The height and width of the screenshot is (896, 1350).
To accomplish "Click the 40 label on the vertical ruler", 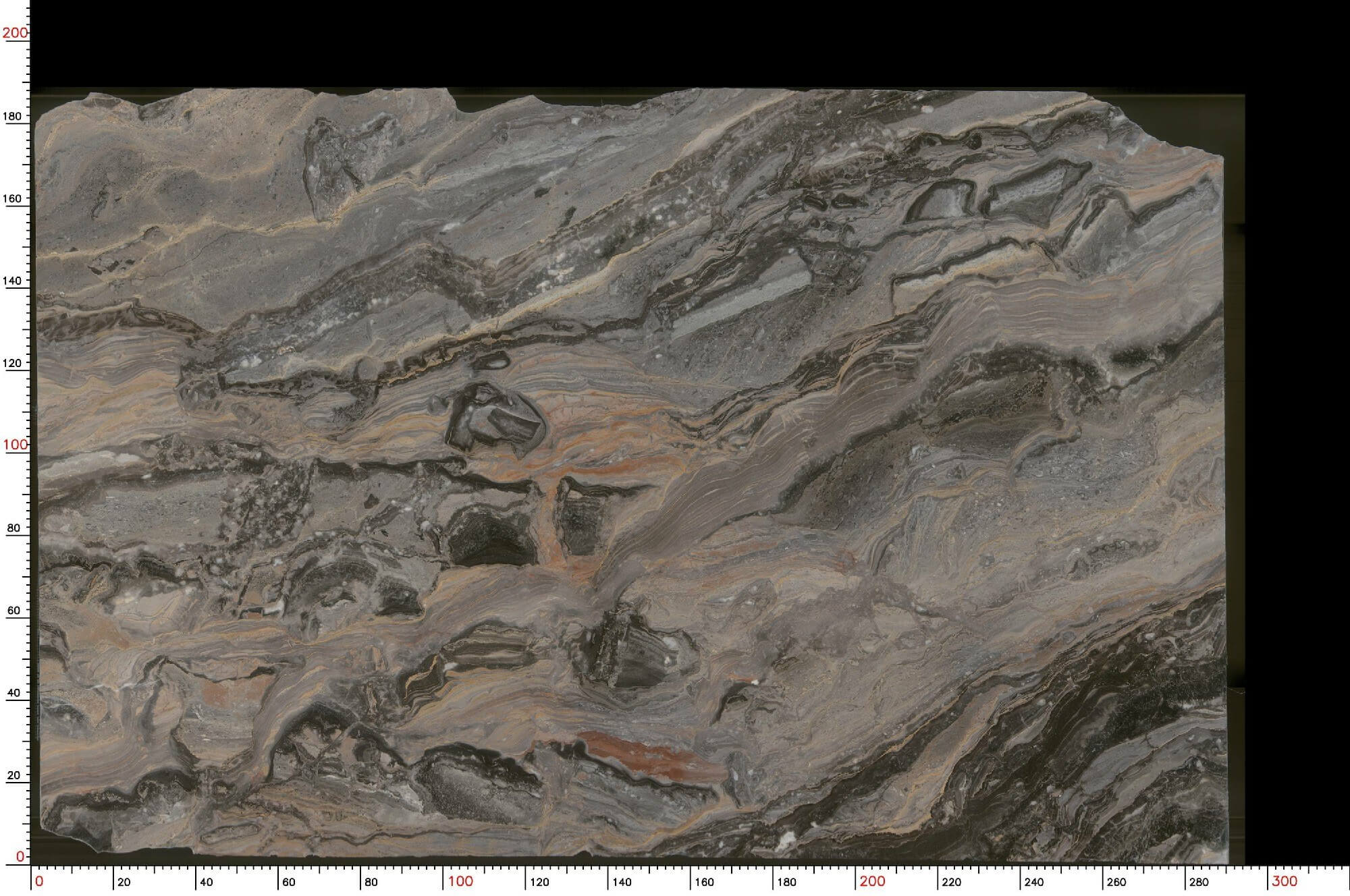I will (13, 692).
